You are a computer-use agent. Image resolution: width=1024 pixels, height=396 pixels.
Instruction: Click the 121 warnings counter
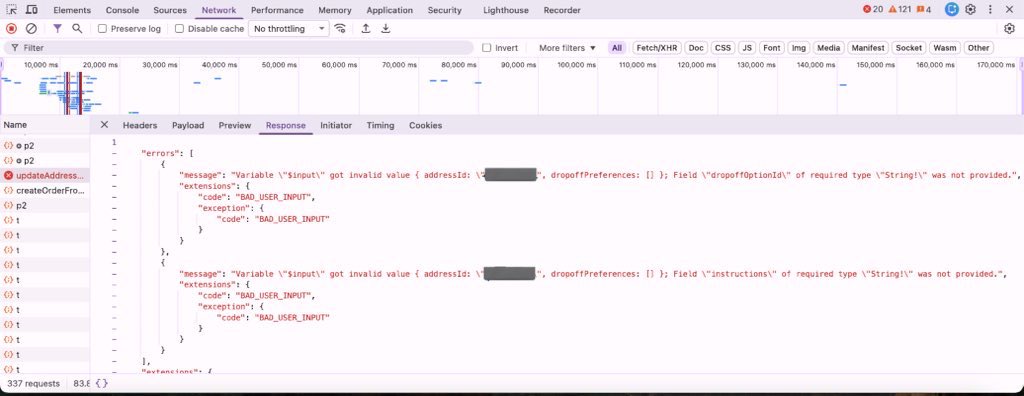[x=899, y=10]
